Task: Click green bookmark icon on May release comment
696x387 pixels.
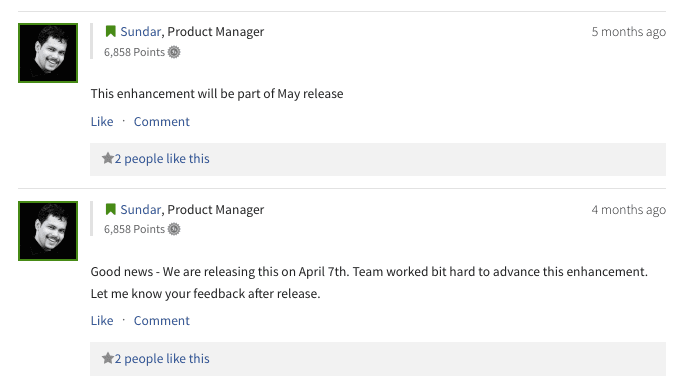Action: pyautogui.click(x=111, y=32)
